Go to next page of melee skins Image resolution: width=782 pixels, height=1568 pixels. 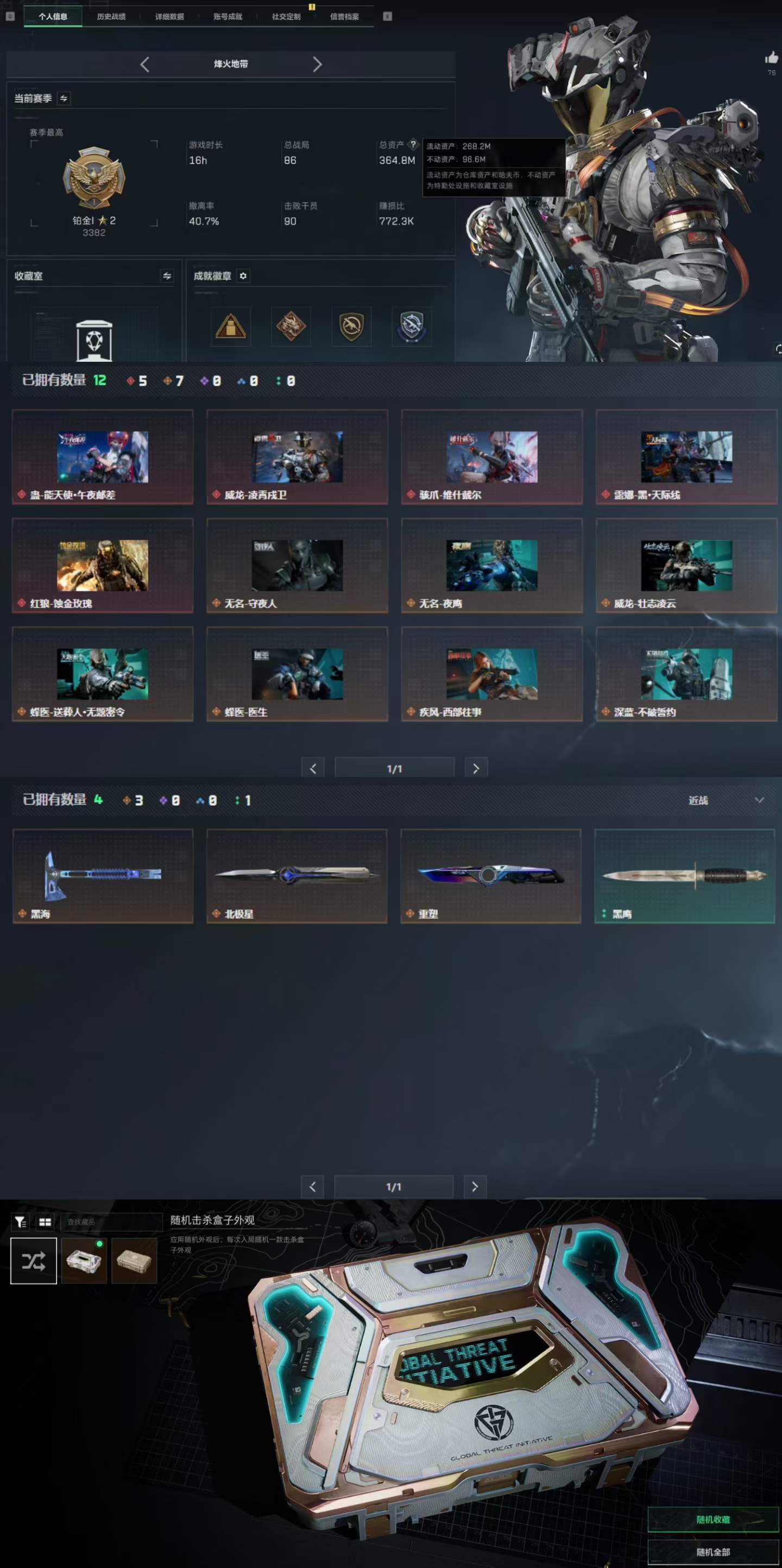coord(475,1187)
